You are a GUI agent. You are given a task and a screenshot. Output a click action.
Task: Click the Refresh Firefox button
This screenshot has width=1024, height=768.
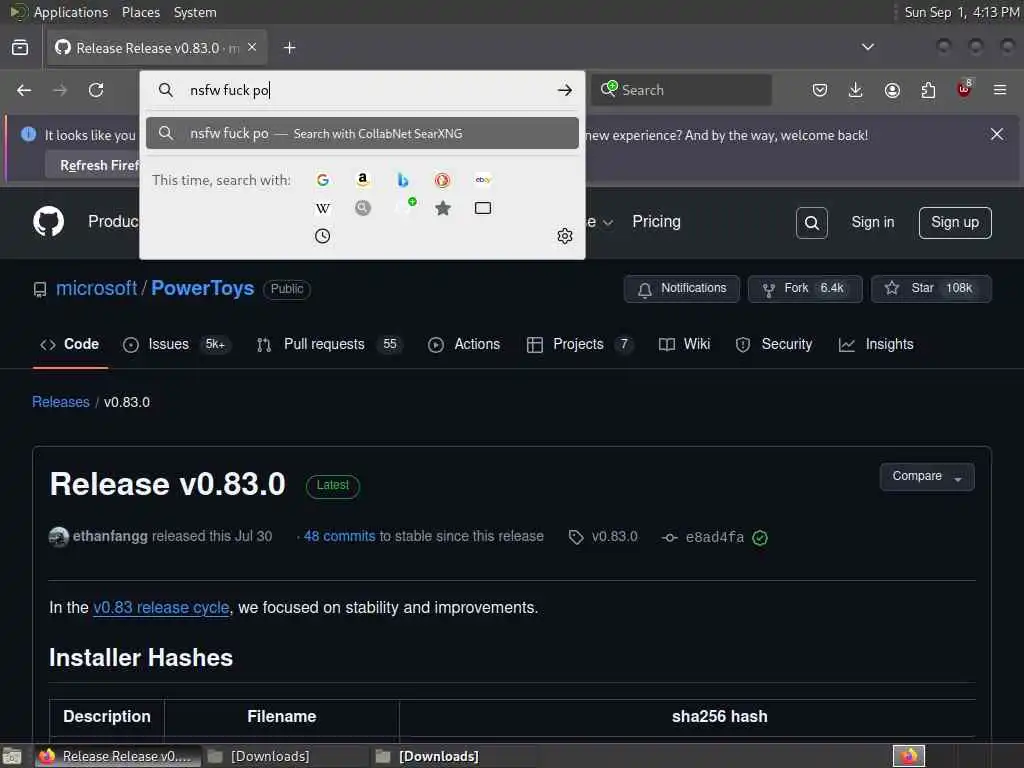click(x=93, y=165)
